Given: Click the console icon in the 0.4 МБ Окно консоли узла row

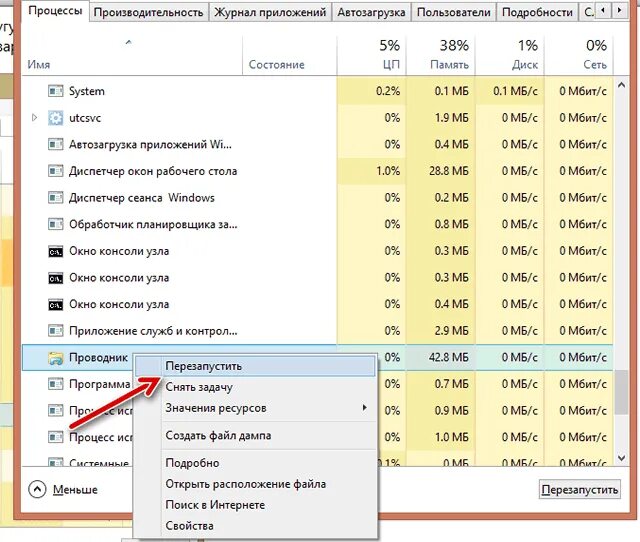Looking at the screenshot, I should pyautogui.click(x=56, y=304).
